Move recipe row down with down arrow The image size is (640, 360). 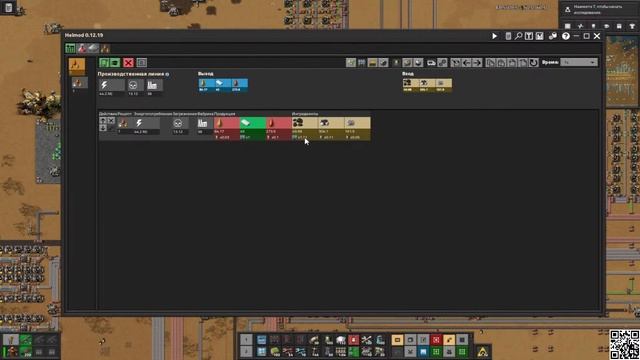tap(103, 128)
